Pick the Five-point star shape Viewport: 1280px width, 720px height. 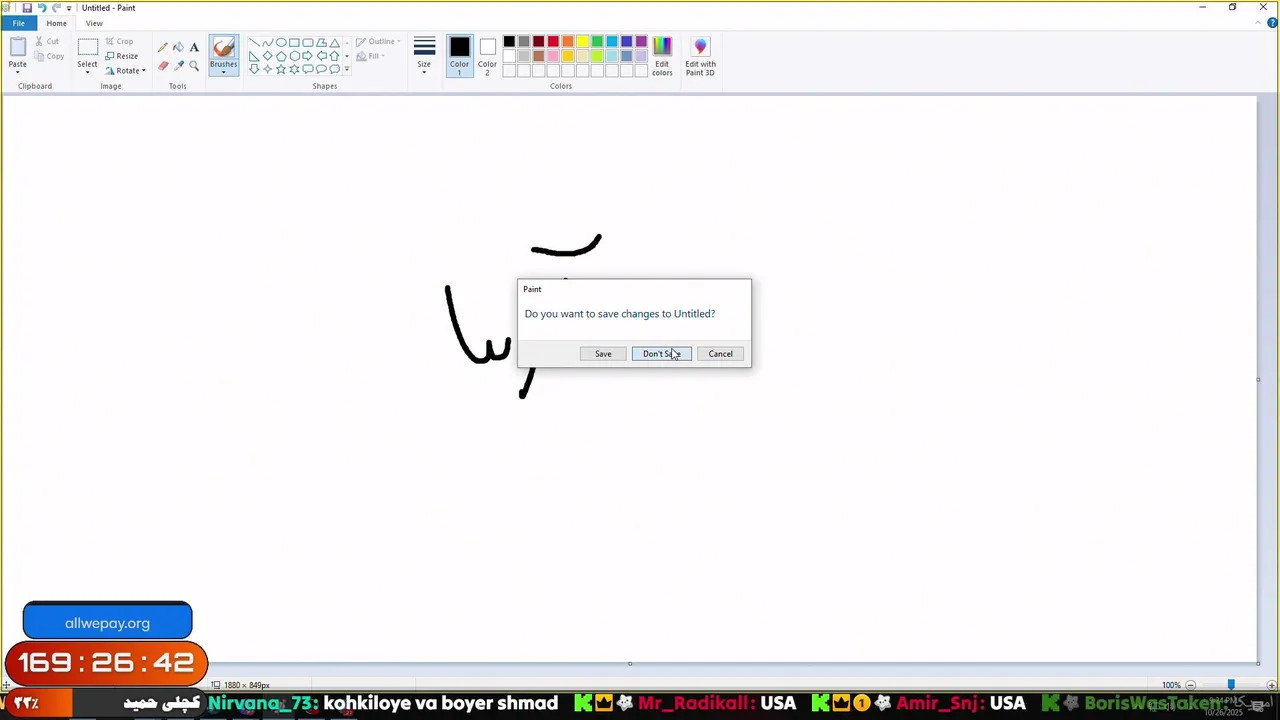281,69
